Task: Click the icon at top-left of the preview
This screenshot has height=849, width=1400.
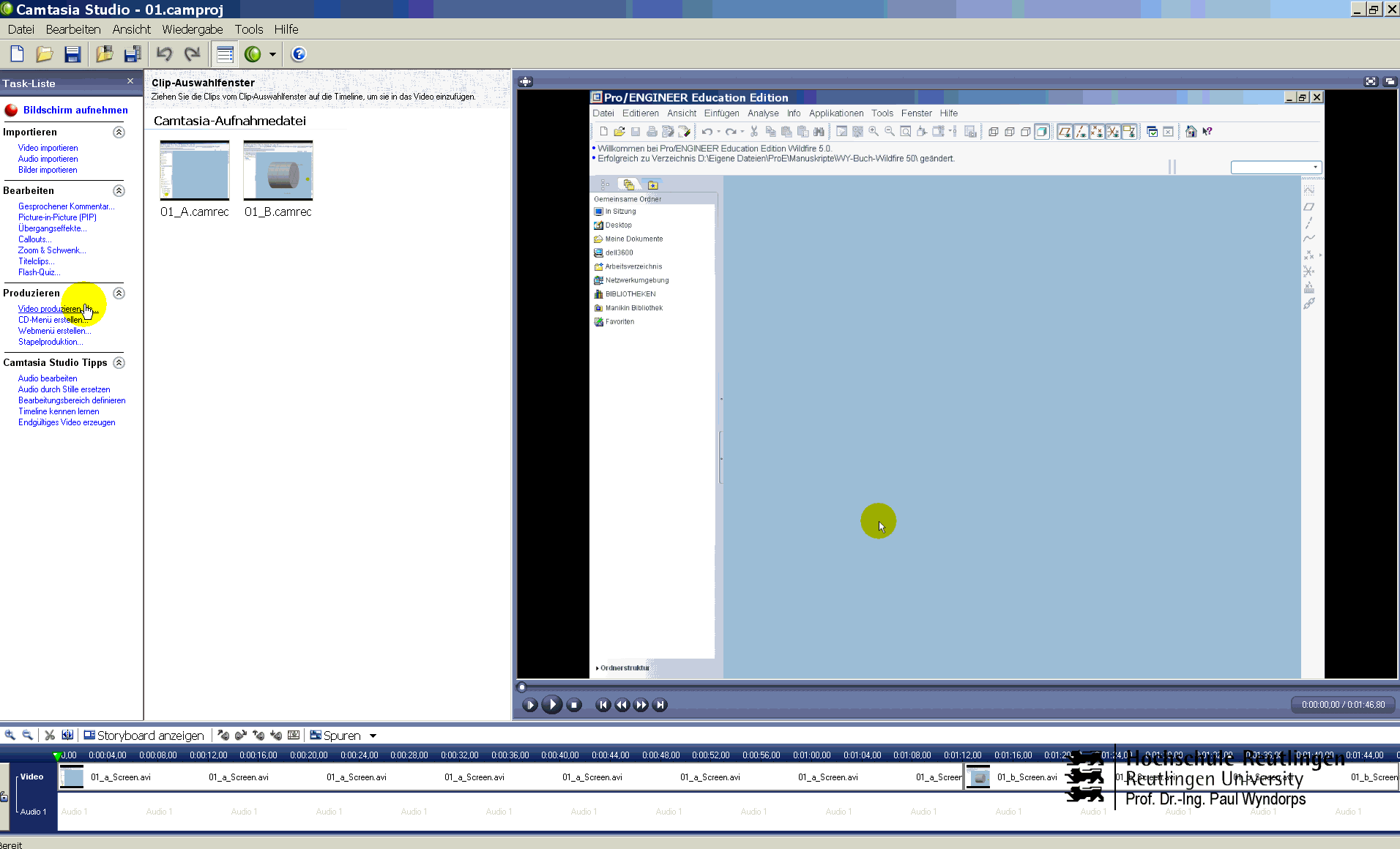Action: (526, 81)
